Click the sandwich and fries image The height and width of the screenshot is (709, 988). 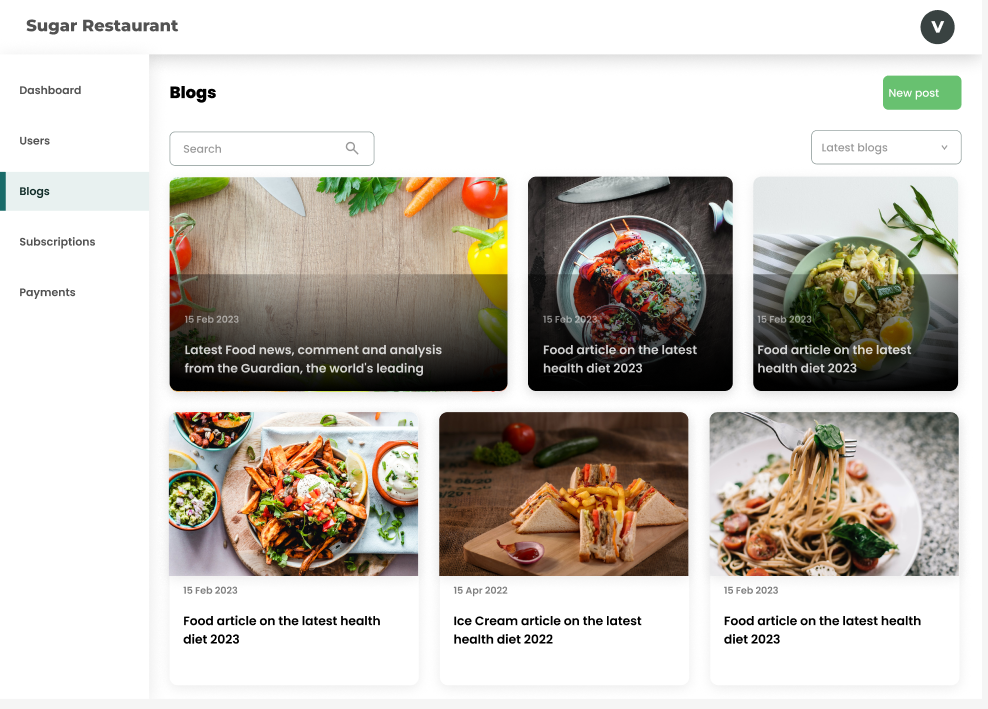point(564,494)
